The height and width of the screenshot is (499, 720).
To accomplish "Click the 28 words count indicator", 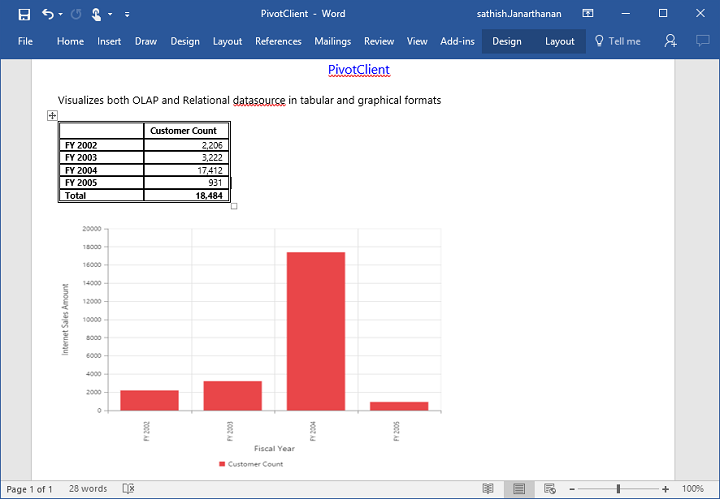I will pos(88,489).
